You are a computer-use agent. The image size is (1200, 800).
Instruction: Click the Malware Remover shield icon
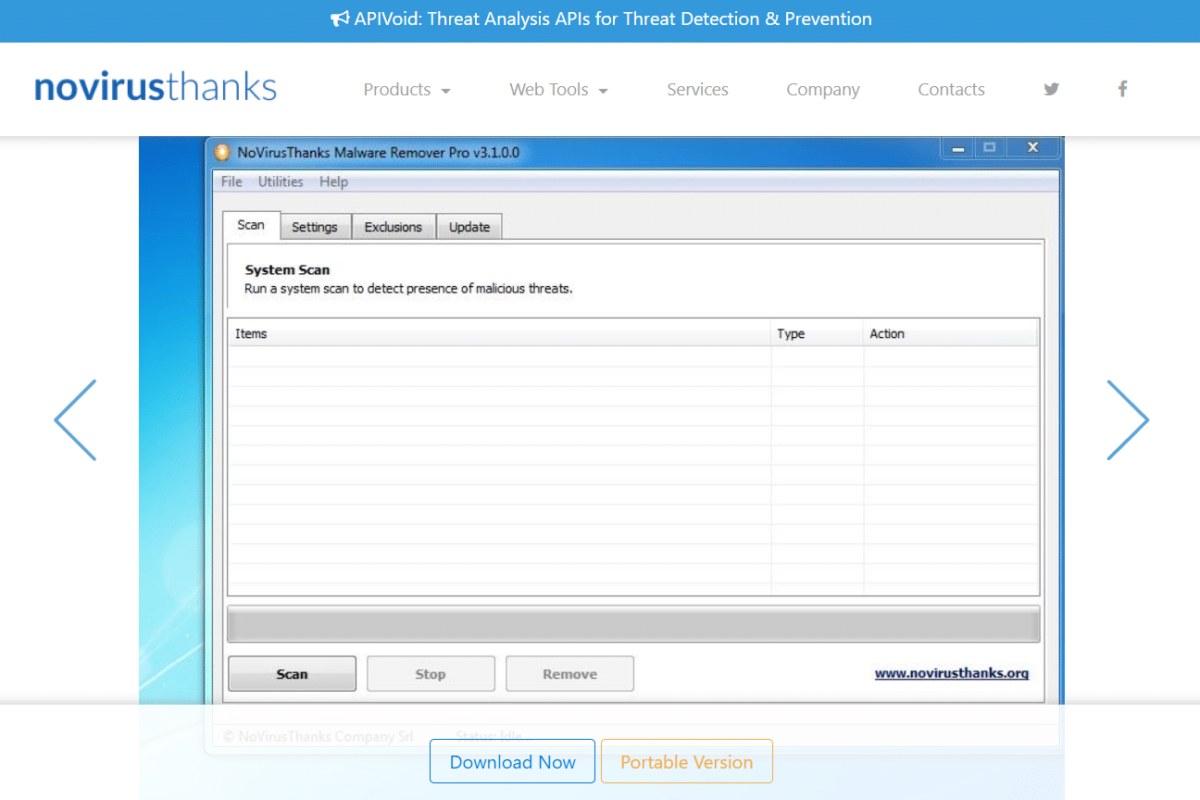click(223, 152)
